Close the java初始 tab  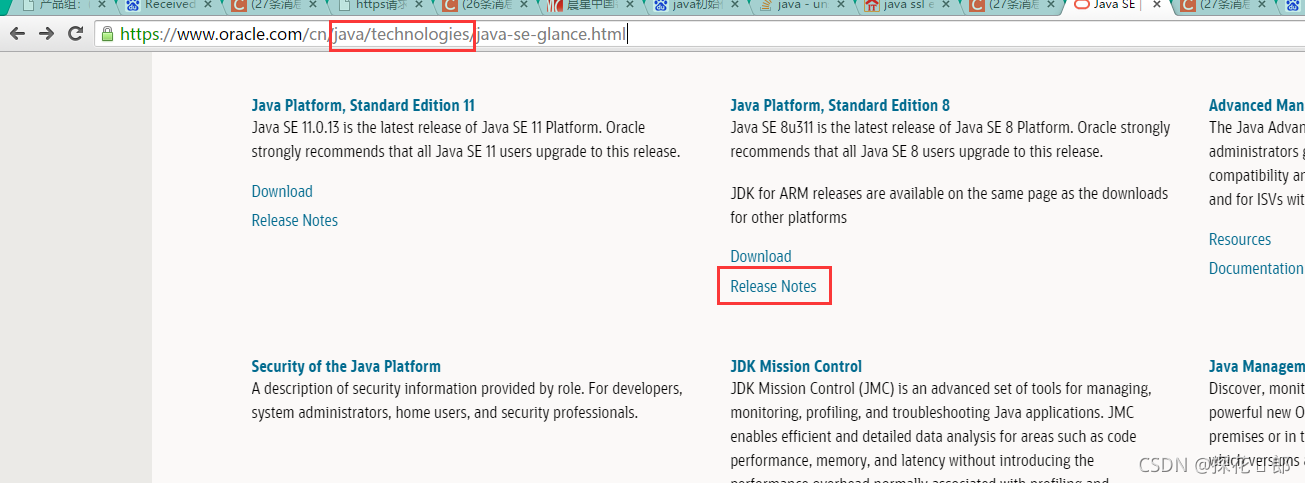point(735,5)
